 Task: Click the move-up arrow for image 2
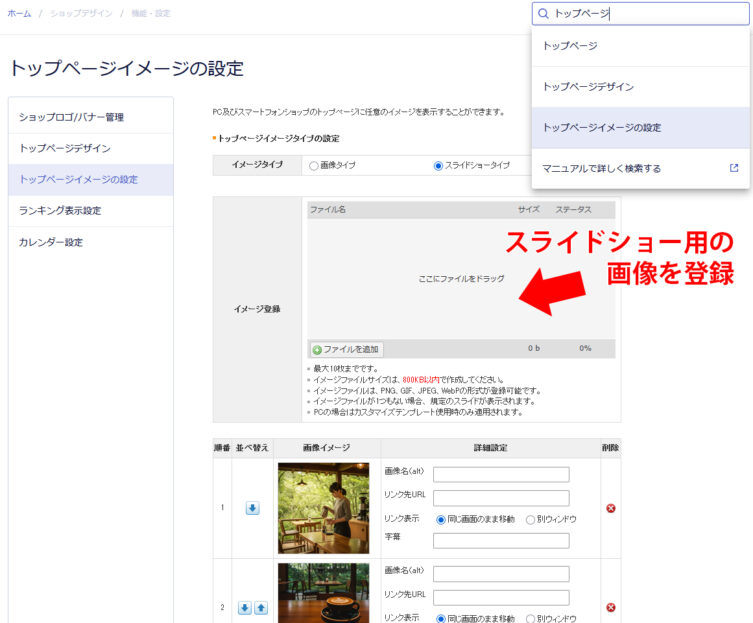[x=260, y=608]
